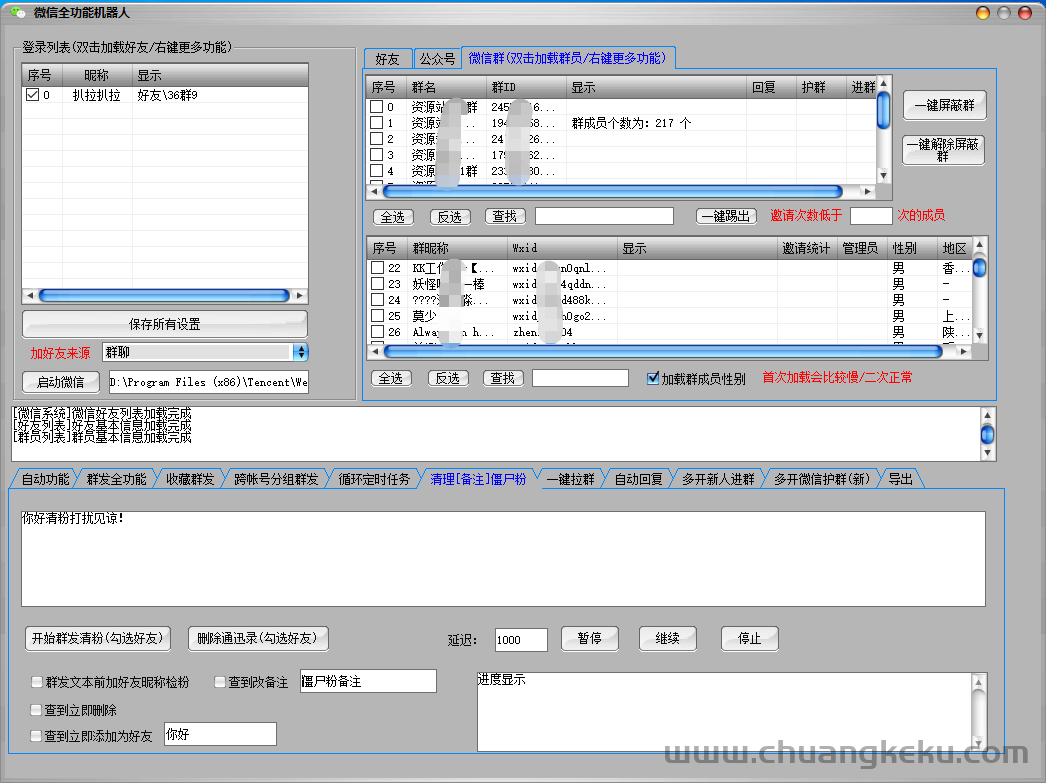Click the 群ID column header
This screenshot has width=1046, height=783.
point(526,87)
